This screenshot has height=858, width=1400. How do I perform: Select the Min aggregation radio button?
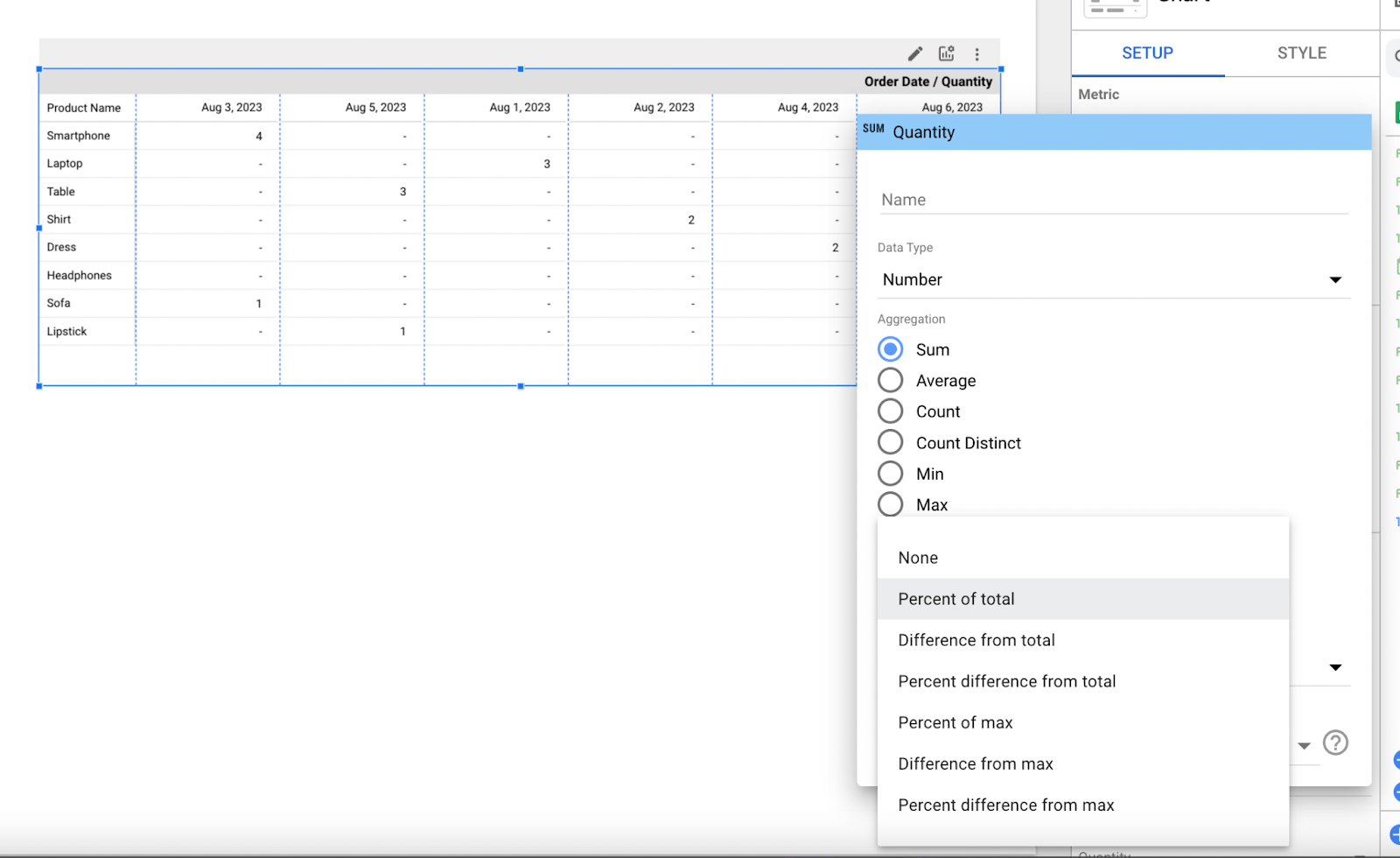point(890,473)
